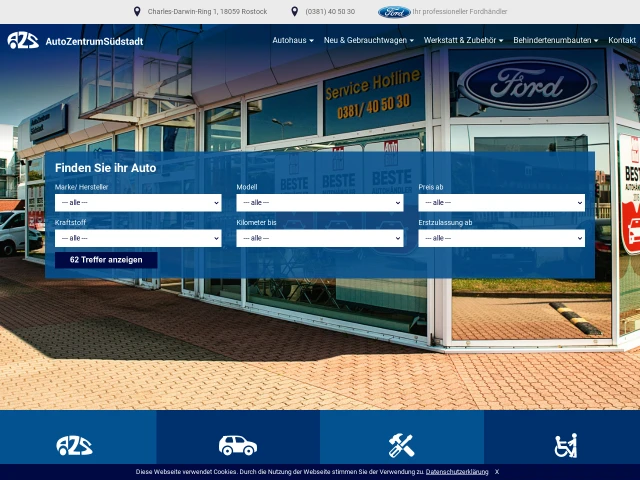Screen dimensions: 640x480
Task: Open the Autohaus menu
Action: (x=293, y=40)
